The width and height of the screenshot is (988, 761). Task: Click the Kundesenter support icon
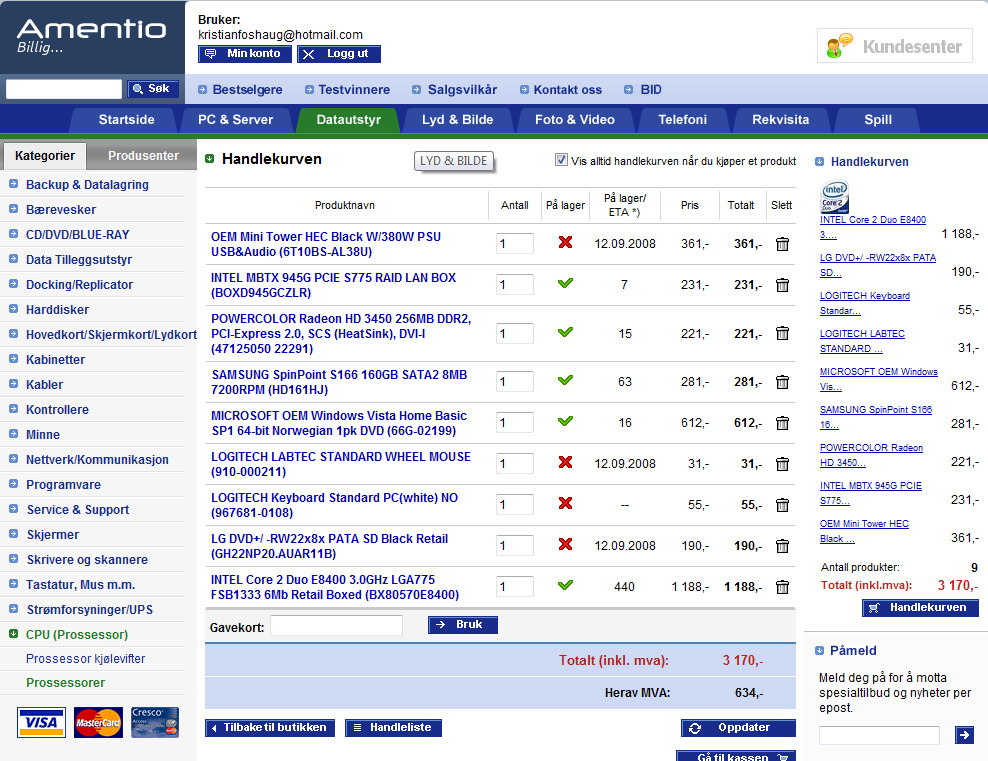coord(839,46)
